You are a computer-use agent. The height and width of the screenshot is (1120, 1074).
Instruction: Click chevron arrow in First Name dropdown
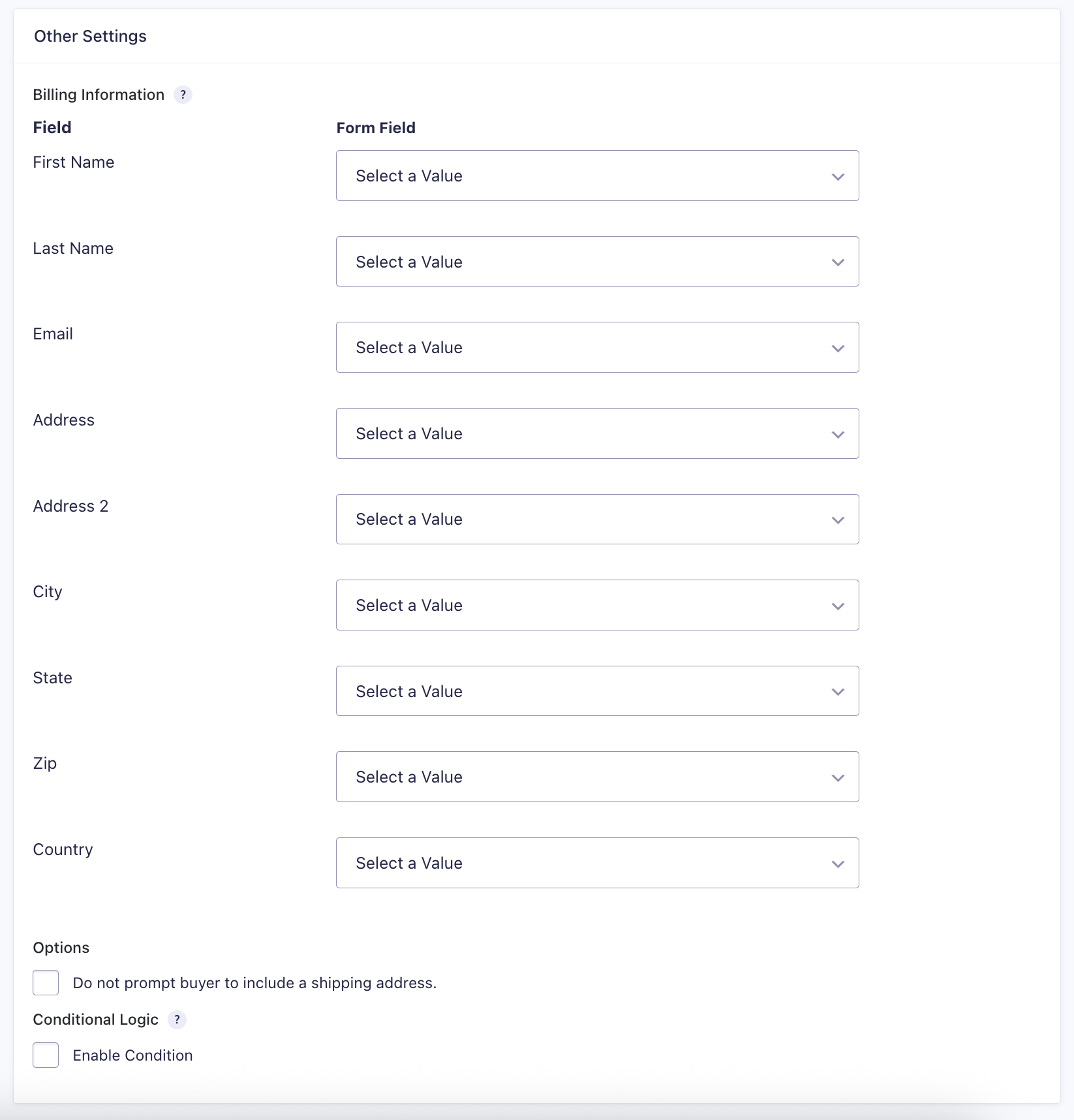838,176
